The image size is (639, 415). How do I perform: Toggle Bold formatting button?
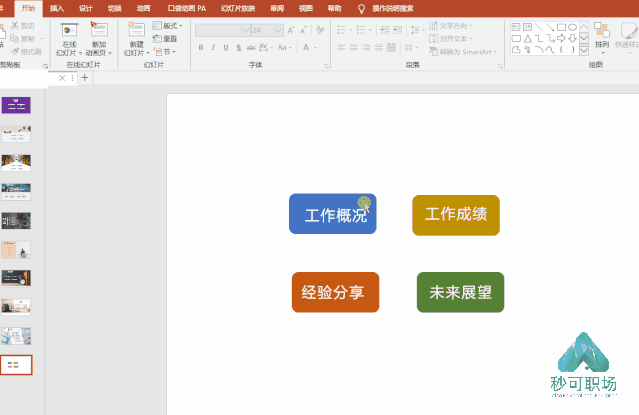click(201, 48)
